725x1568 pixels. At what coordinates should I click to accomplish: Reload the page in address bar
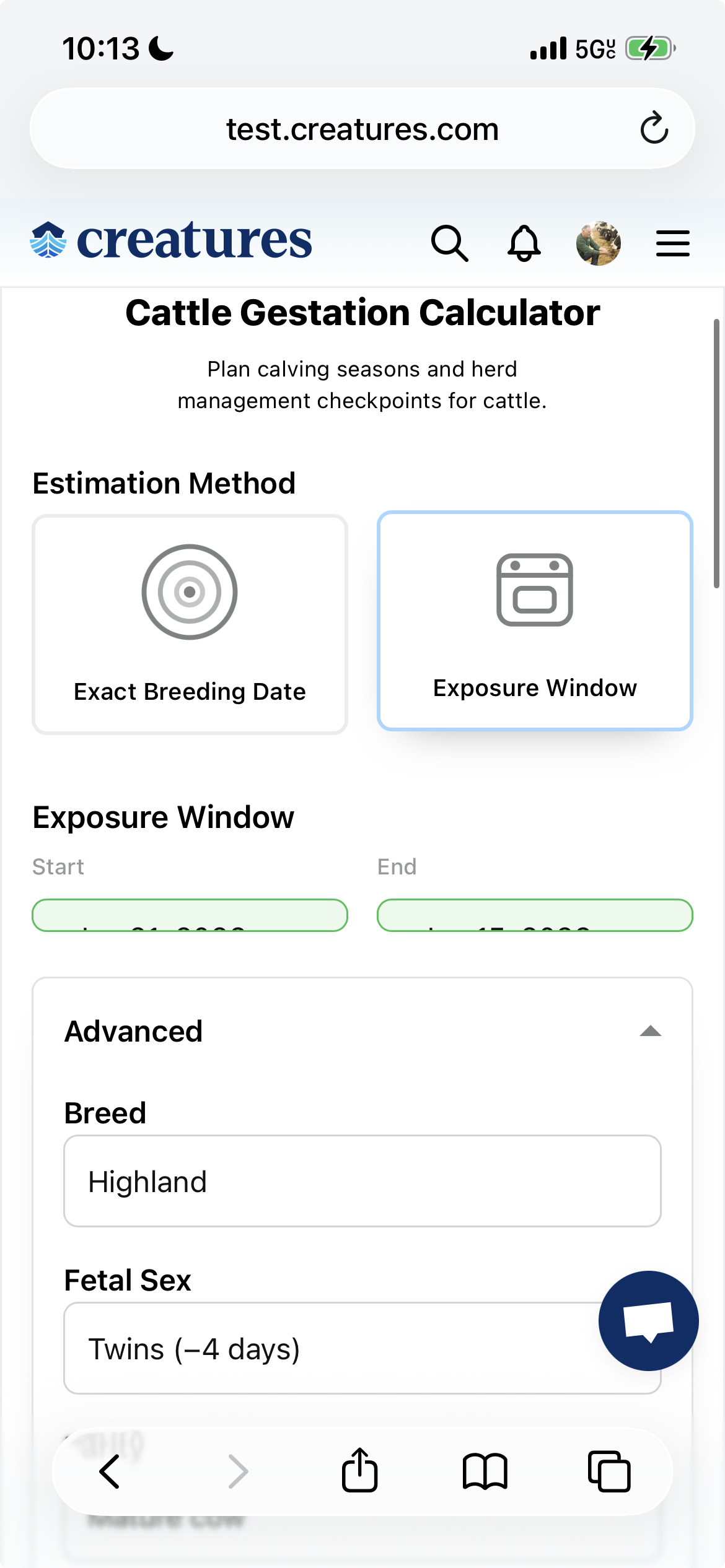[x=654, y=128]
